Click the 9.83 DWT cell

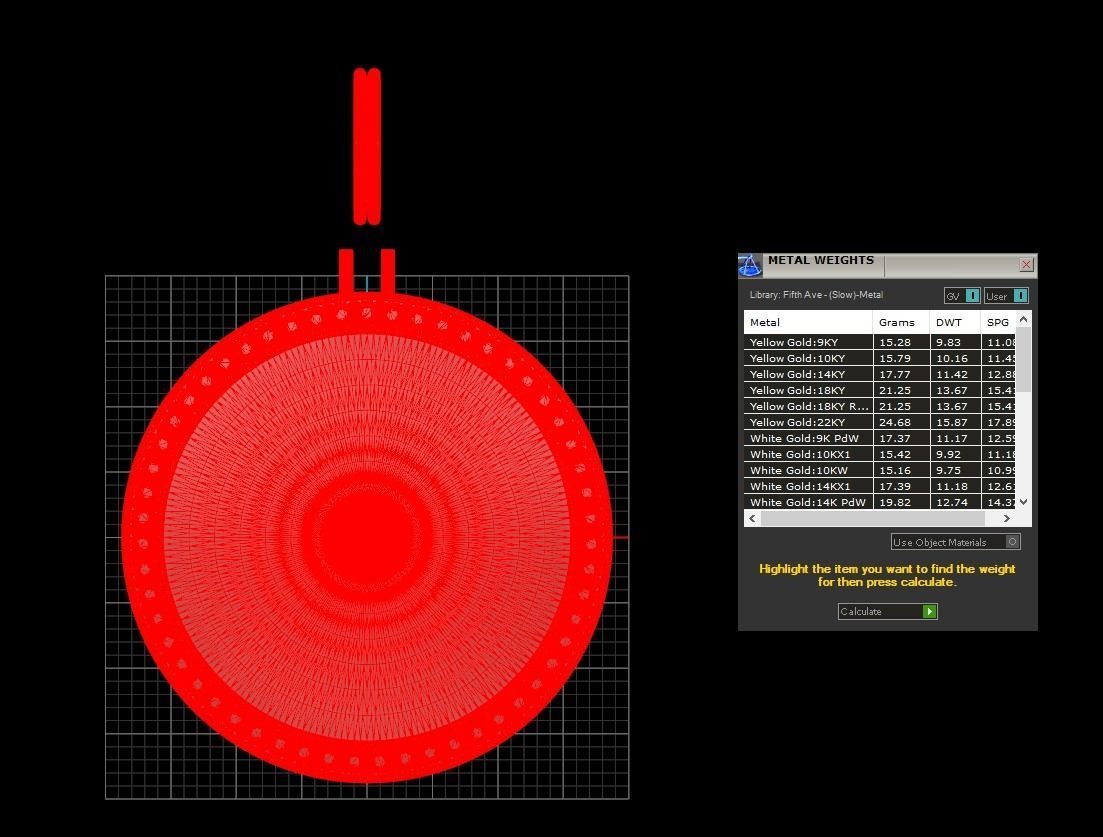coord(955,342)
